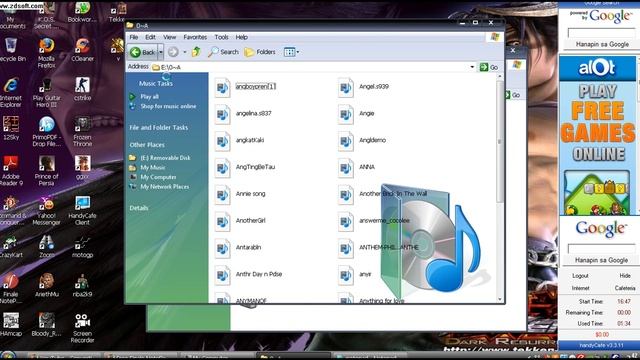Select the angboyoren[1] audio file
The width and height of the screenshot is (640, 360).
tap(256, 87)
